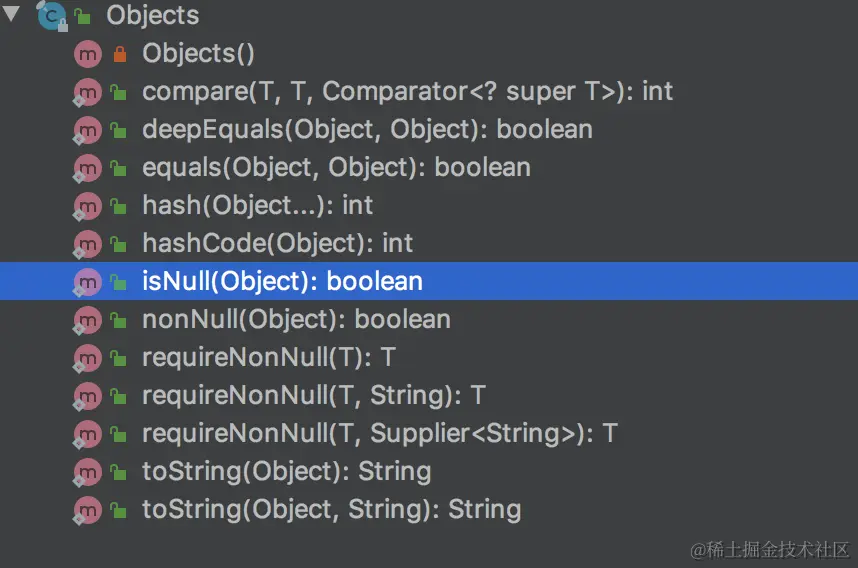Viewport: 858px width, 568px height.
Task: Click the public icon beside toString(Object): String
Action: coord(118,472)
